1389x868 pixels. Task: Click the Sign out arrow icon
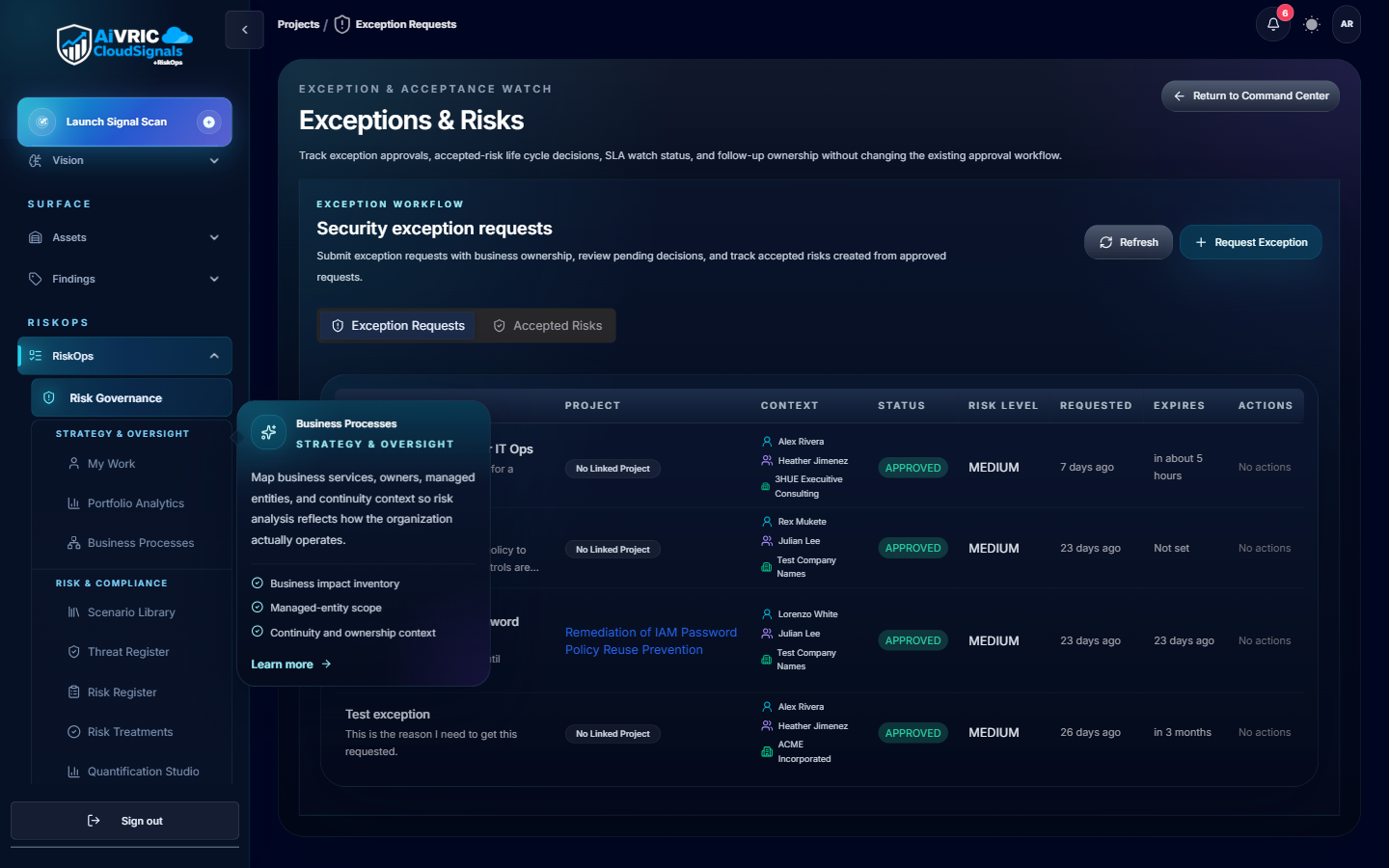click(94, 821)
